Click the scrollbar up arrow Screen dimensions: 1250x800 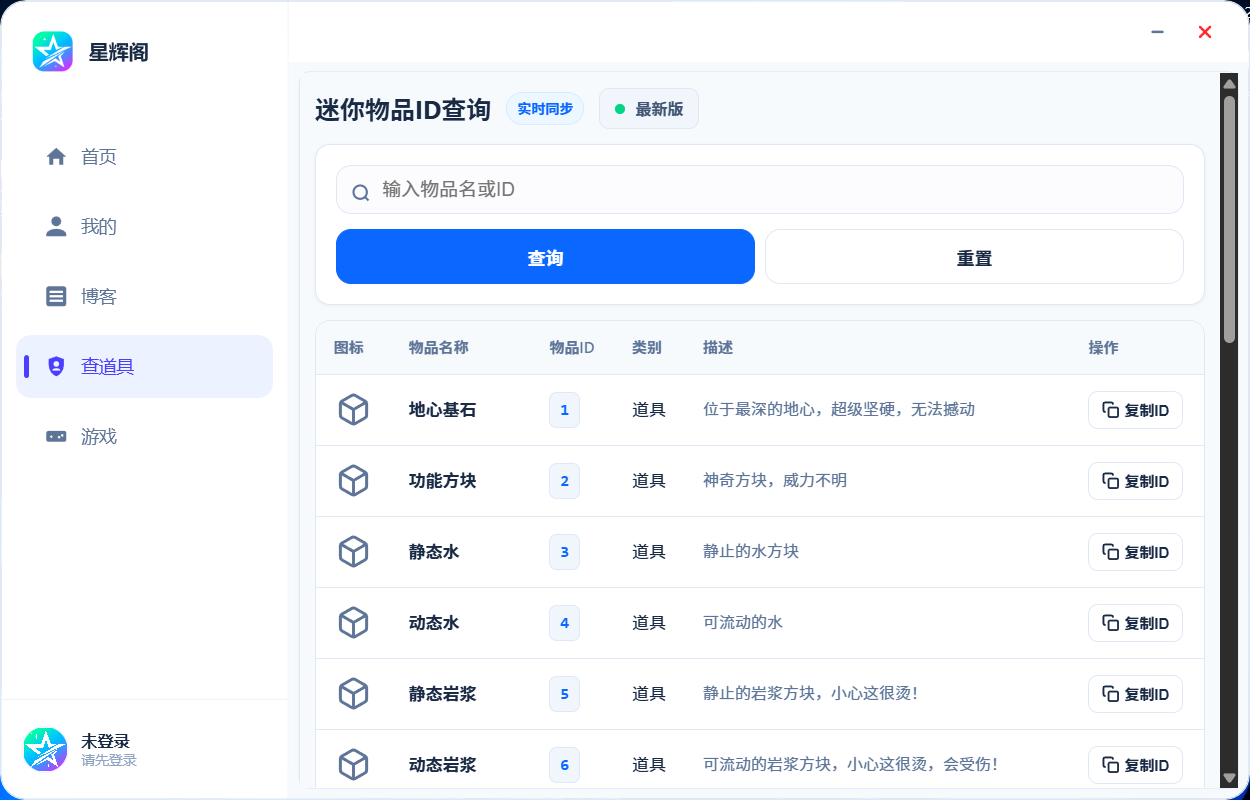click(1229, 82)
